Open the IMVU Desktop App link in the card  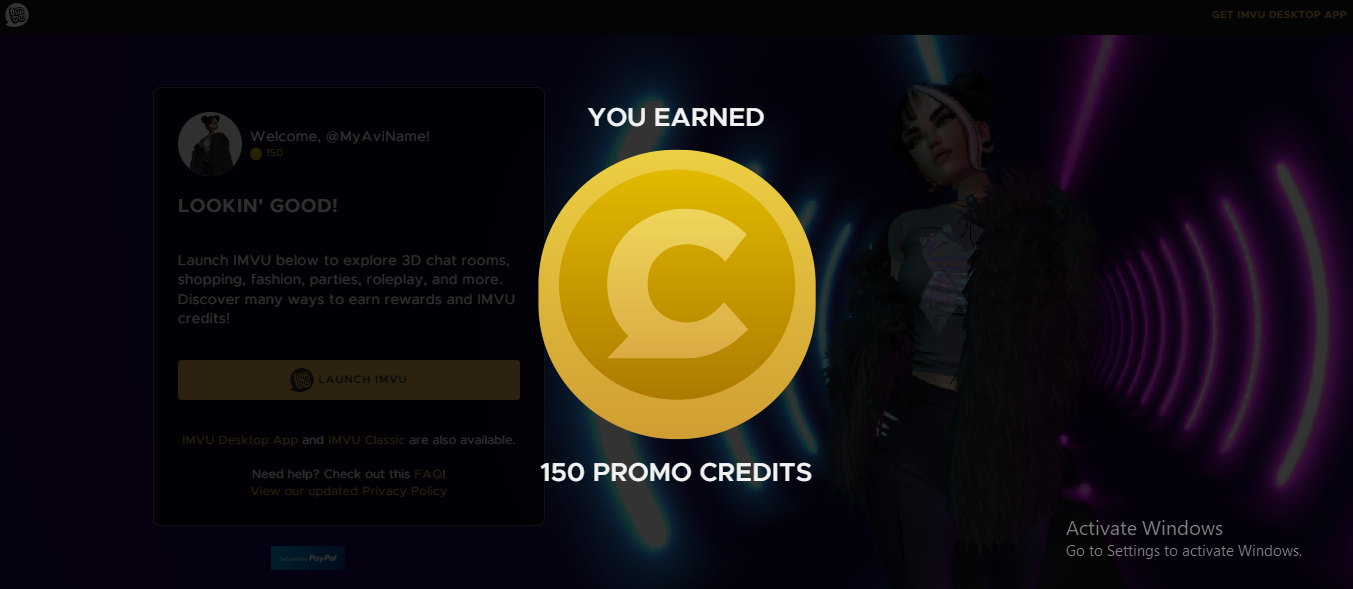(240, 440)
